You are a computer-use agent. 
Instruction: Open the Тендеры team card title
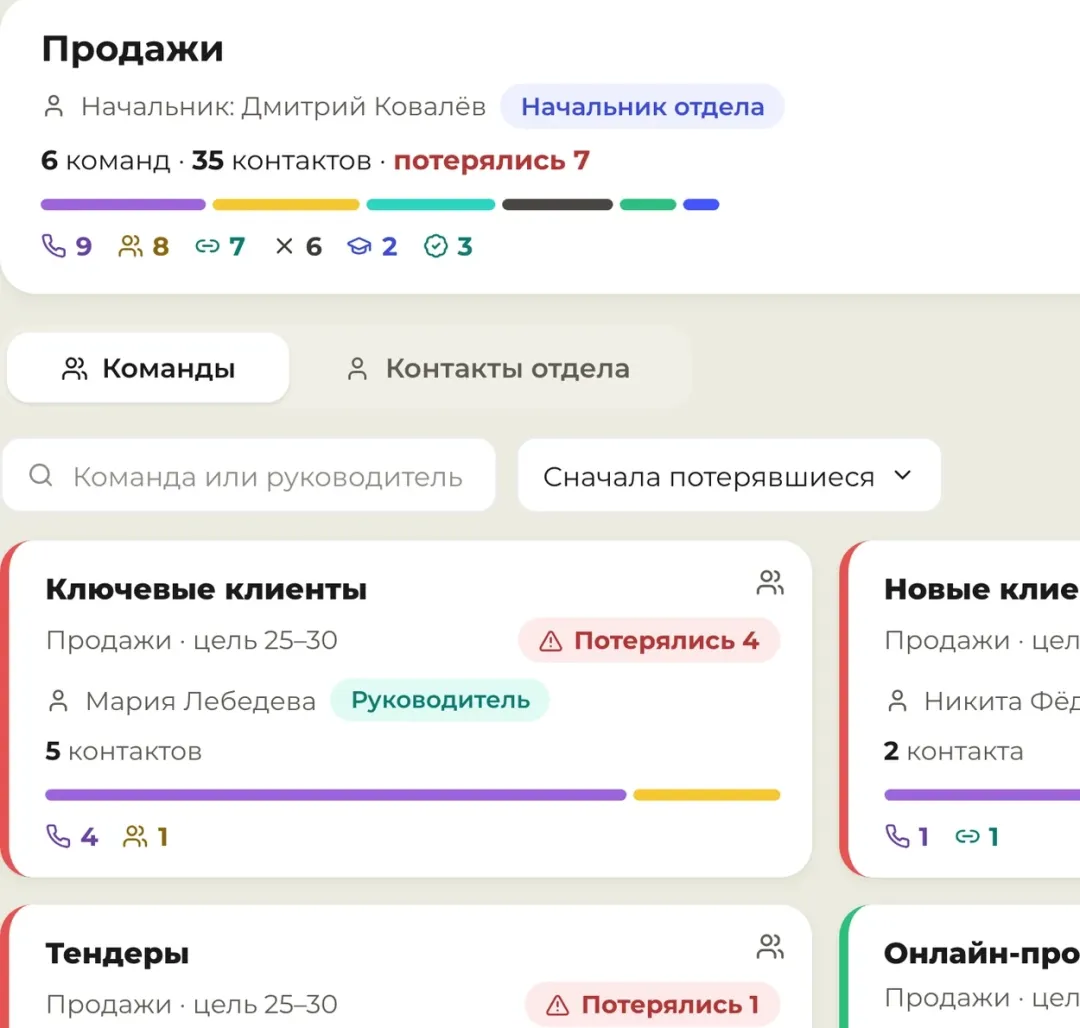[x=117, y=954]
